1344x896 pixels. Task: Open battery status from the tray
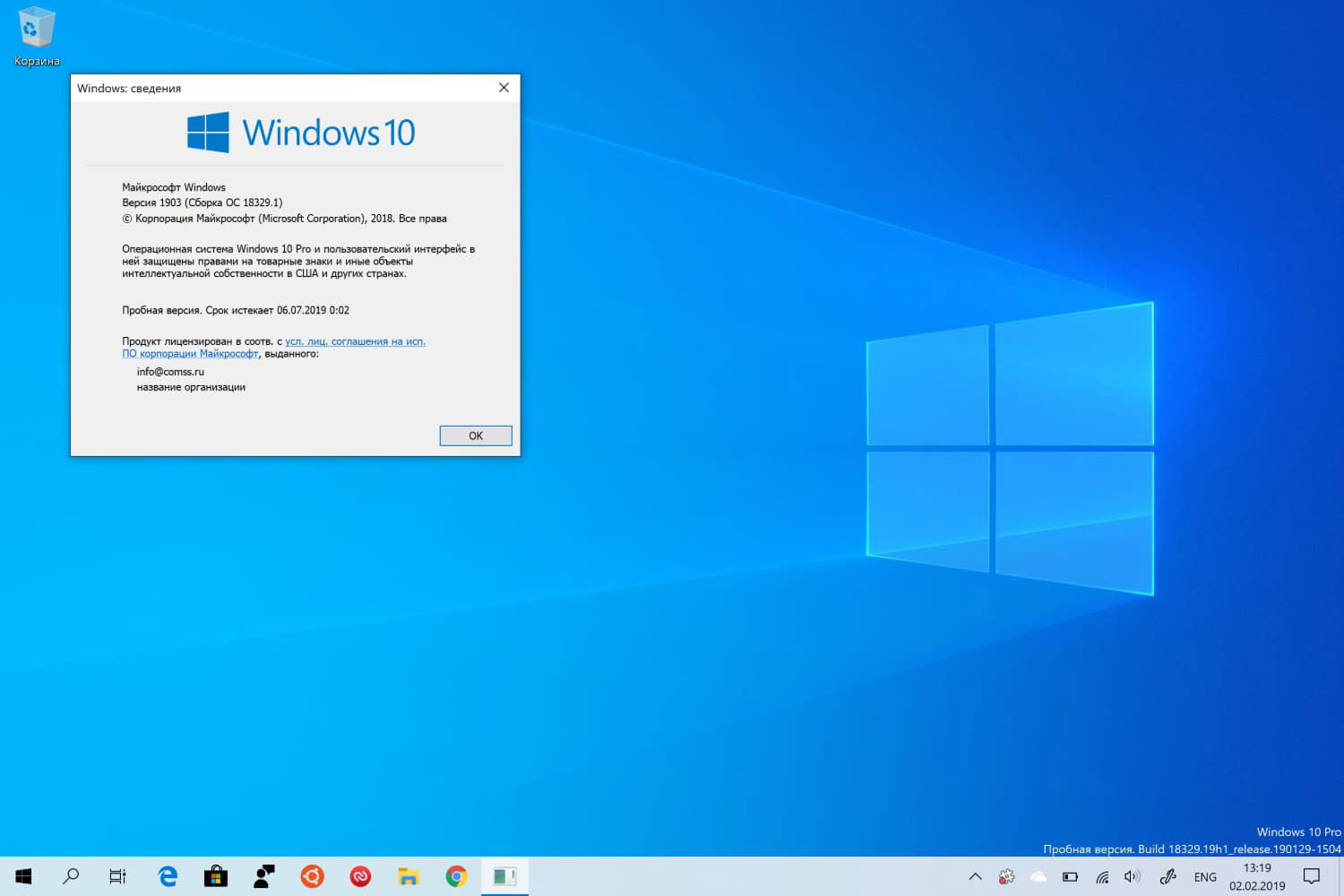coord(1069,876)
